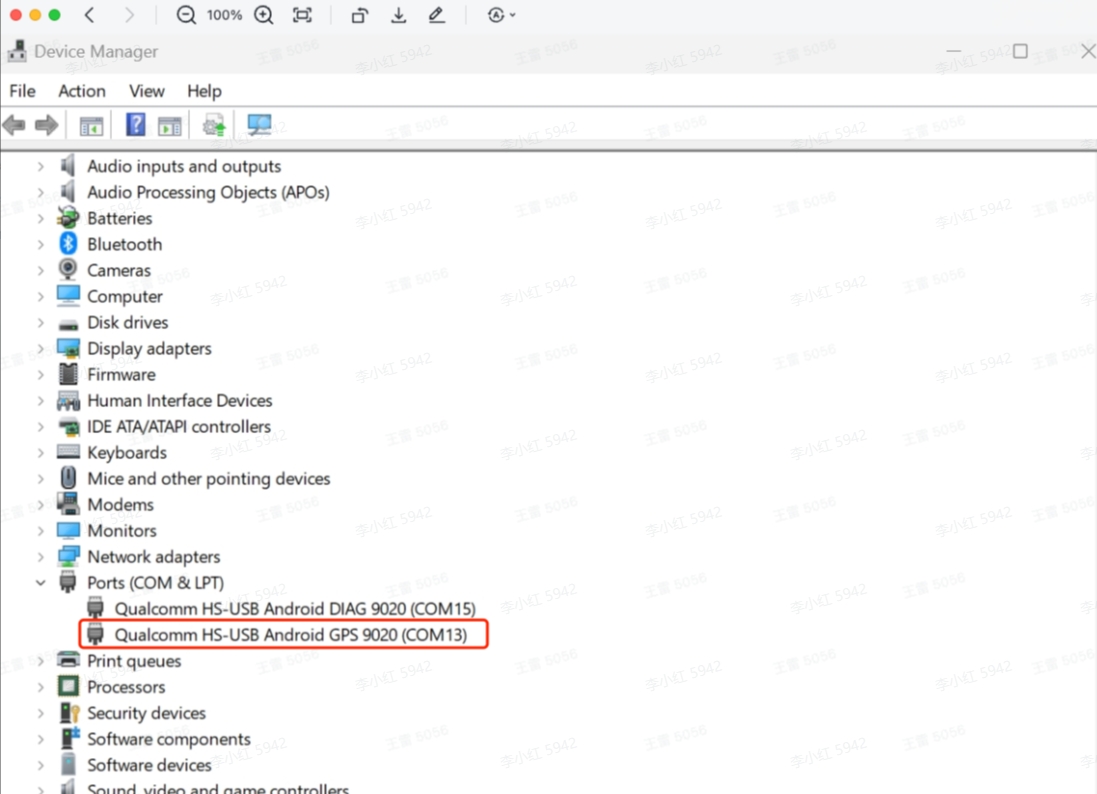Click the share icon in the top toolbar
1097x794 pixels.
359,15
